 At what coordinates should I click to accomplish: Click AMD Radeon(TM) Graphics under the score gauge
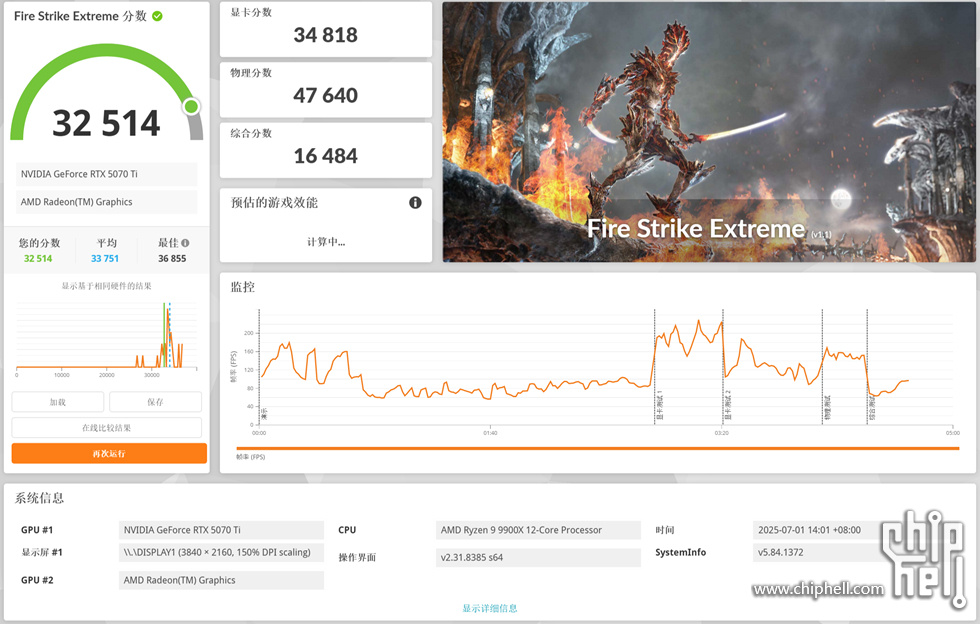tap(107, 202)
